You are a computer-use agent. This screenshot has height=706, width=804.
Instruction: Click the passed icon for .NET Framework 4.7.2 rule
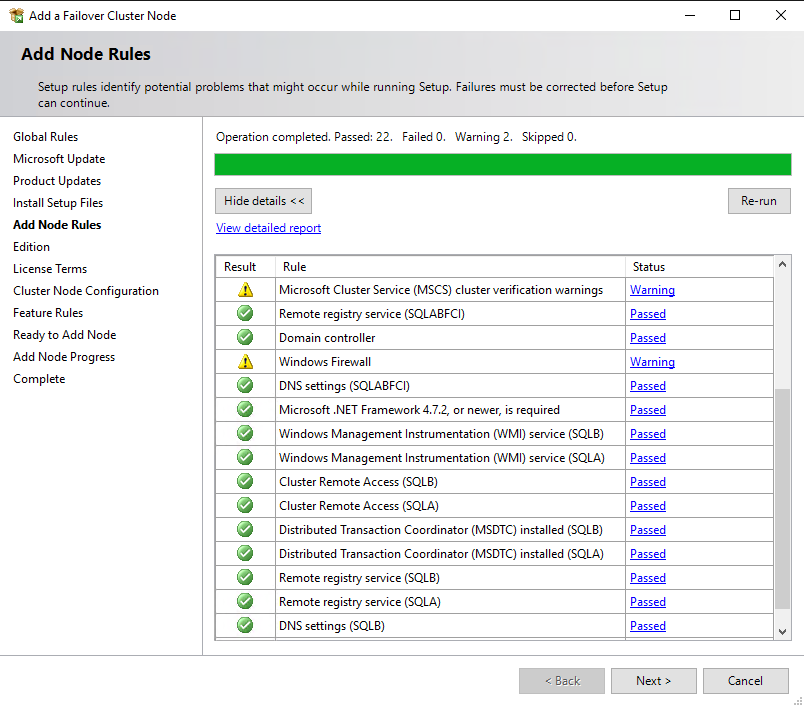[x=245, y=409]
